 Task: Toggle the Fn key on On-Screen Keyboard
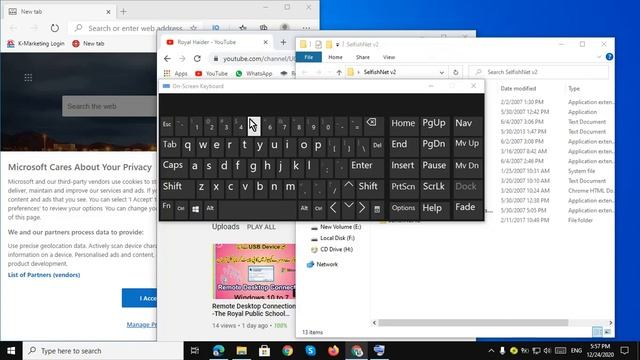click(167, 207)
